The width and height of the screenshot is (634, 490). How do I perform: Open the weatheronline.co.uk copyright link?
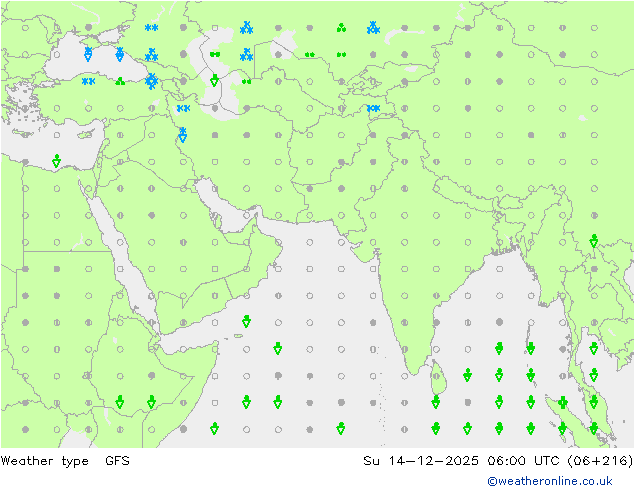coord(550,481)
